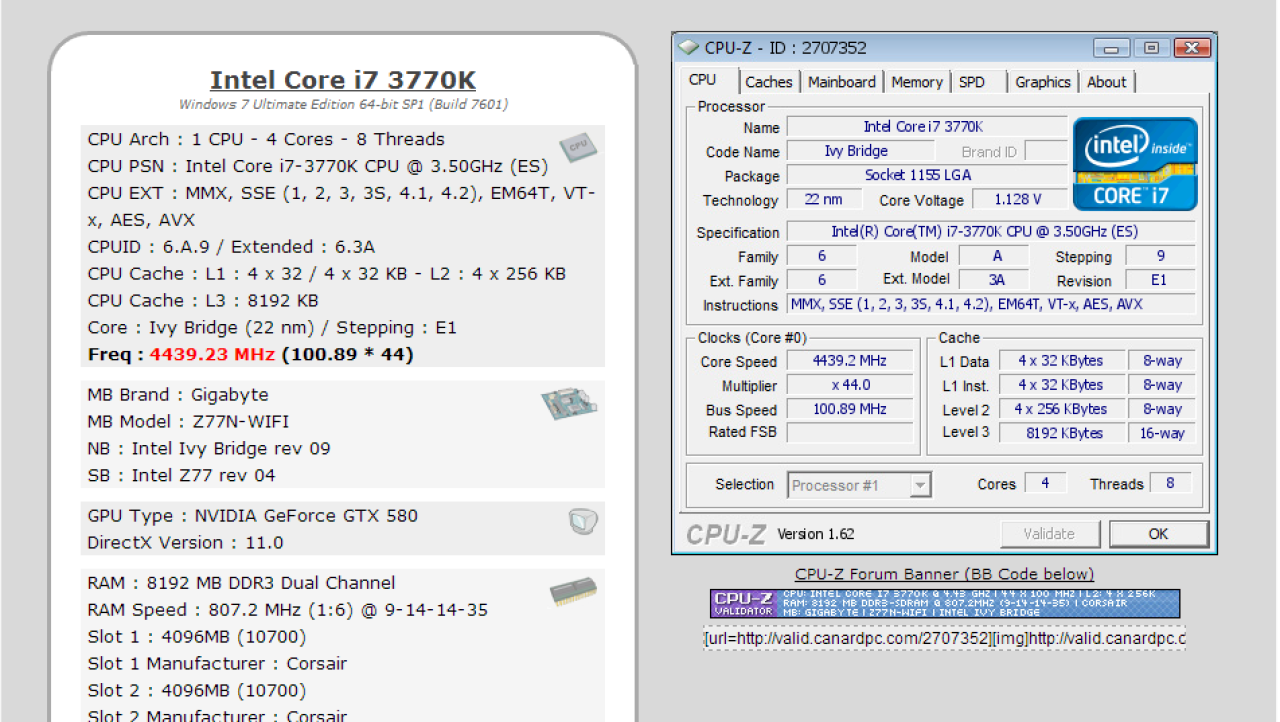Minimize the CPU-Z window
This screenshot has height=722, width=1280.
pos(1111,47)
